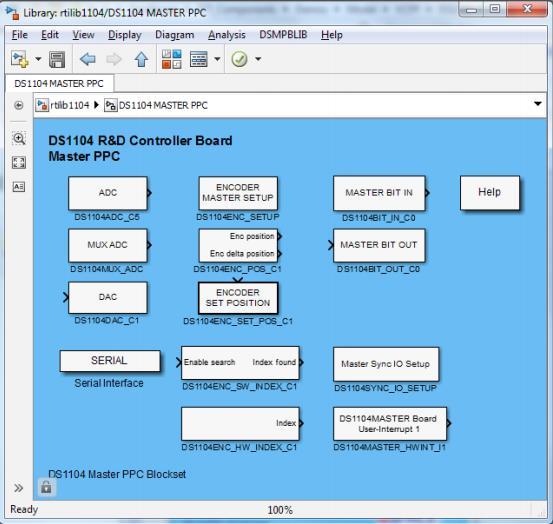
Task: Click the DS1104ADC_C5 label
Action: tap(107, 217)
